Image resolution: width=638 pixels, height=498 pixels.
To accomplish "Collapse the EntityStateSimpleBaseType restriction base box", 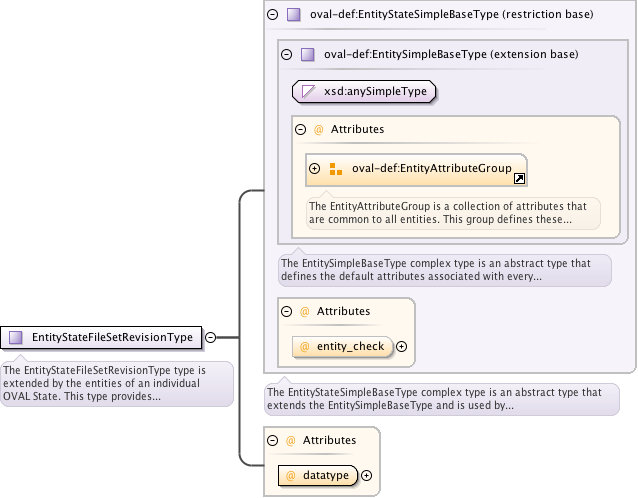I will (273, 15).
